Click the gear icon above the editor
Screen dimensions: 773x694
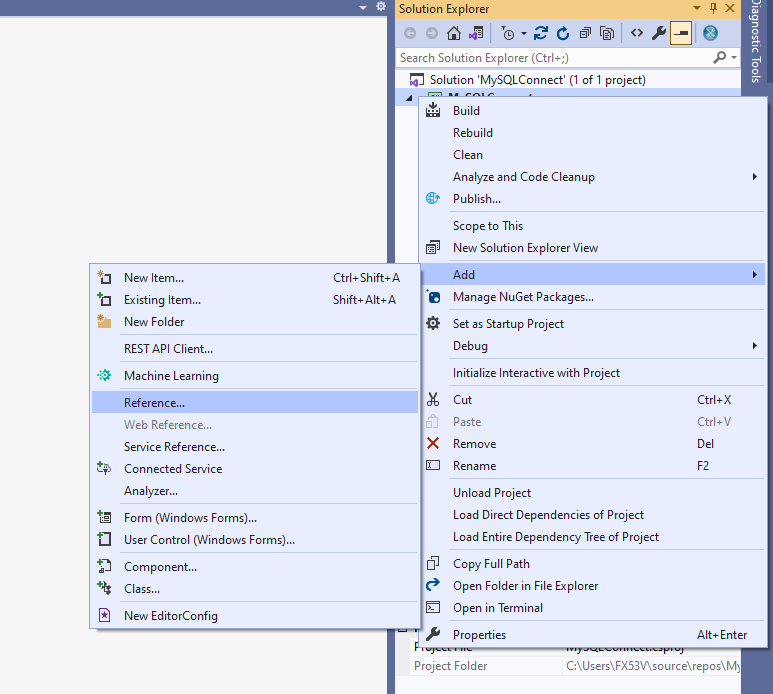click(381, 6)
